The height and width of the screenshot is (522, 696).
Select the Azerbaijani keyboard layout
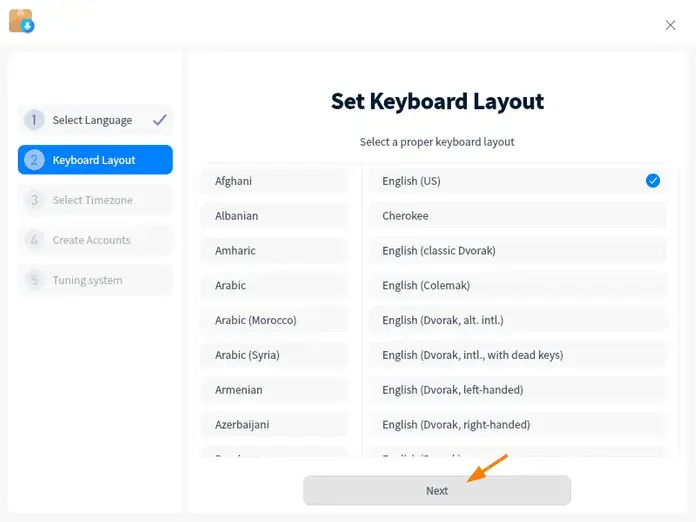(x=275, y=424)
